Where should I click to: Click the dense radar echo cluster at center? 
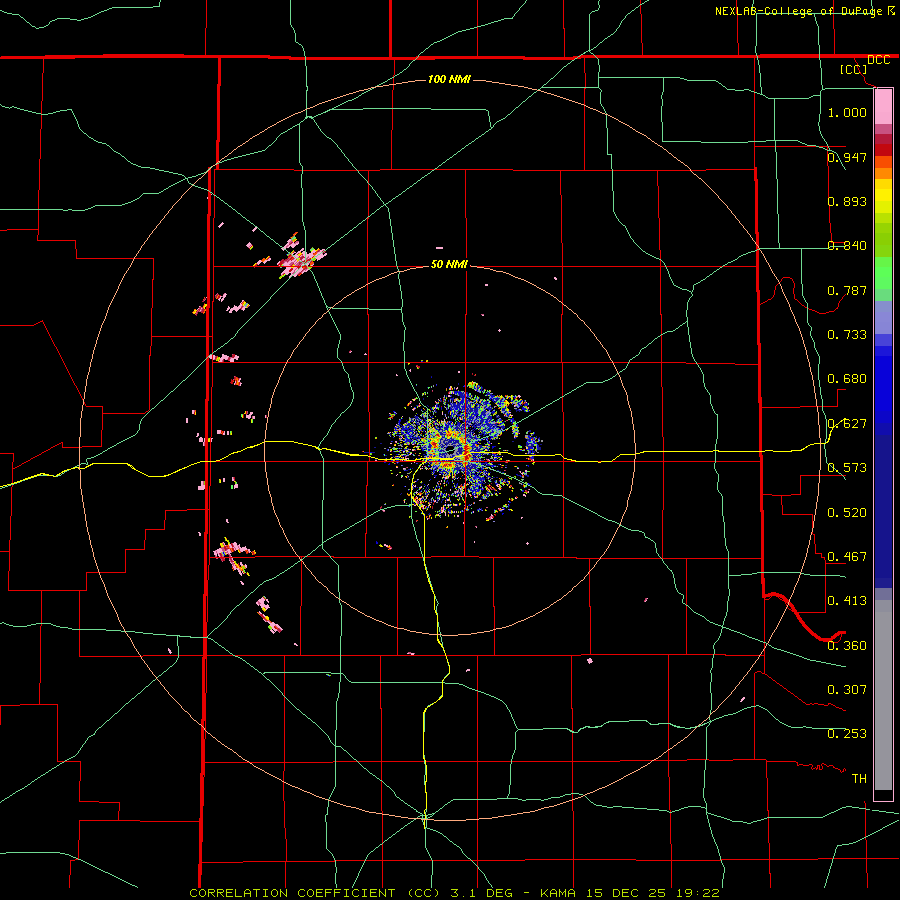tap(459, 451)
